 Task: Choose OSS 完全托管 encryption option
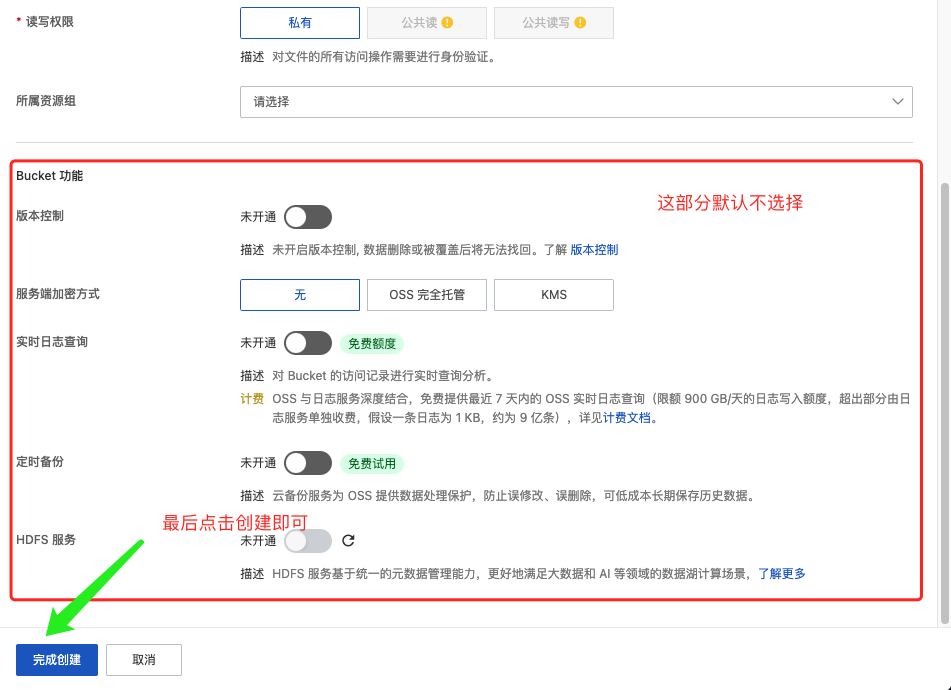pos(427,295)
